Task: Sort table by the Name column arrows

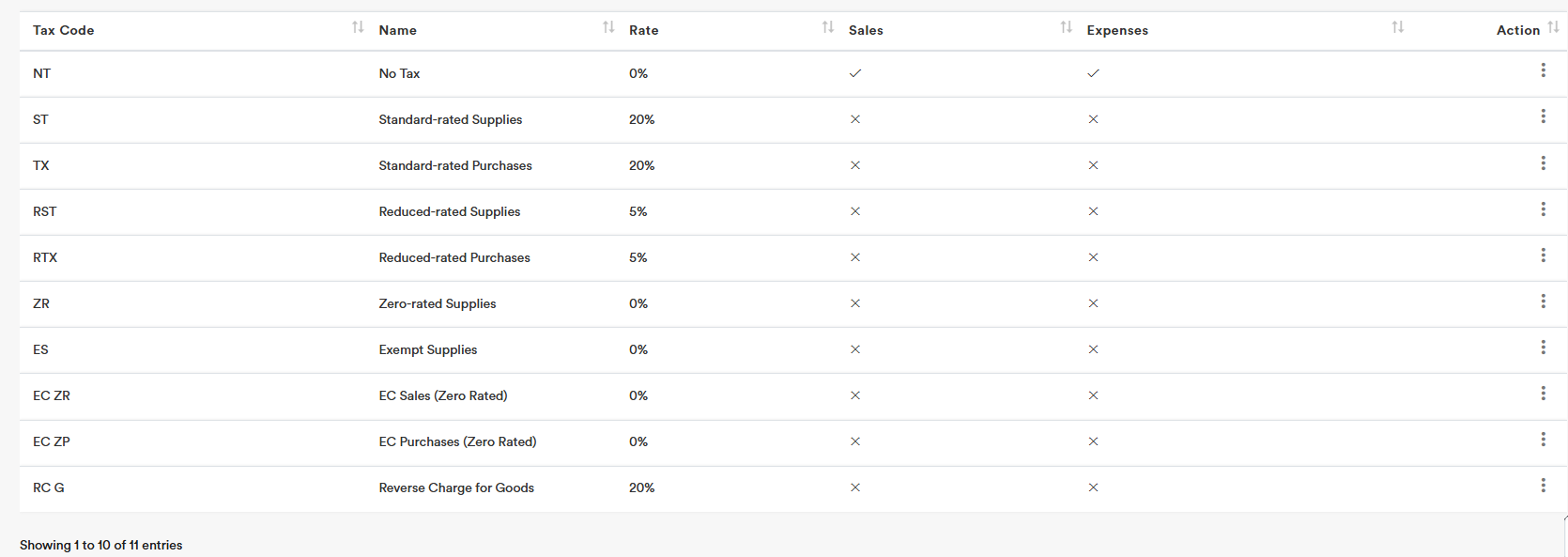Action: 608,27
